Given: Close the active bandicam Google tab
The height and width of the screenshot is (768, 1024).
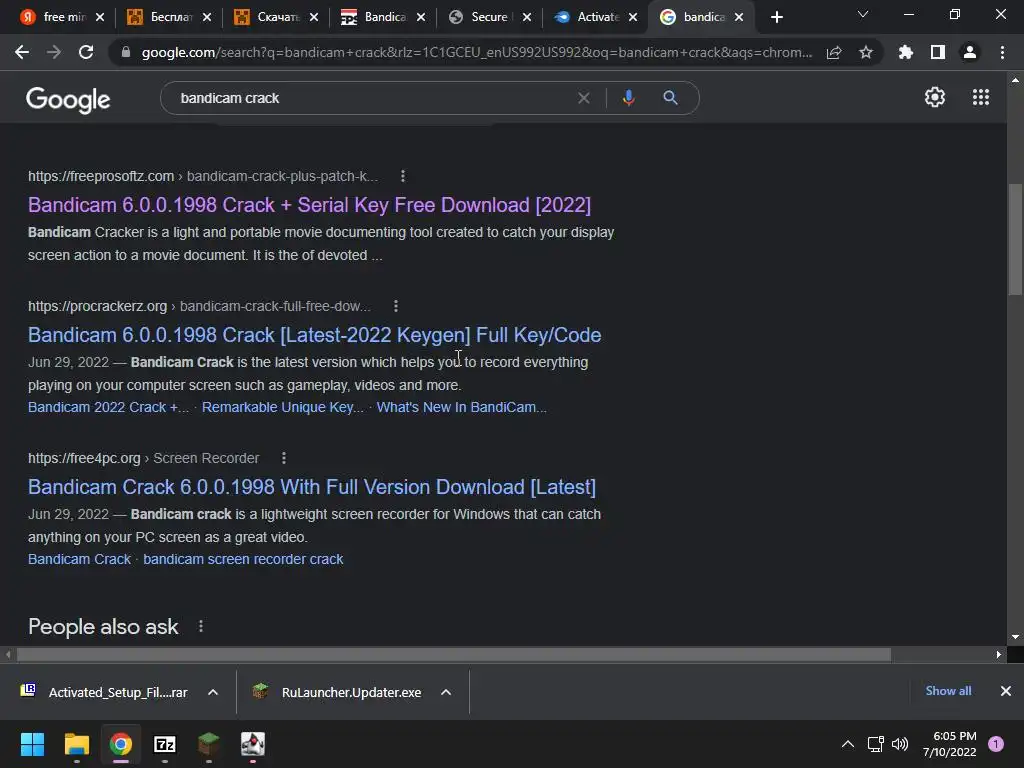Looking at the screenshot, I should [739, 17].
